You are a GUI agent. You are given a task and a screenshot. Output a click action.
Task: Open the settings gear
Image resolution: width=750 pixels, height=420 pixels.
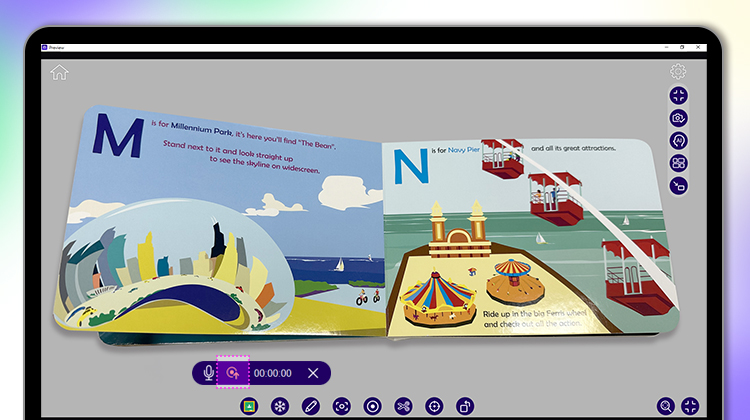(x=678, y=71)
